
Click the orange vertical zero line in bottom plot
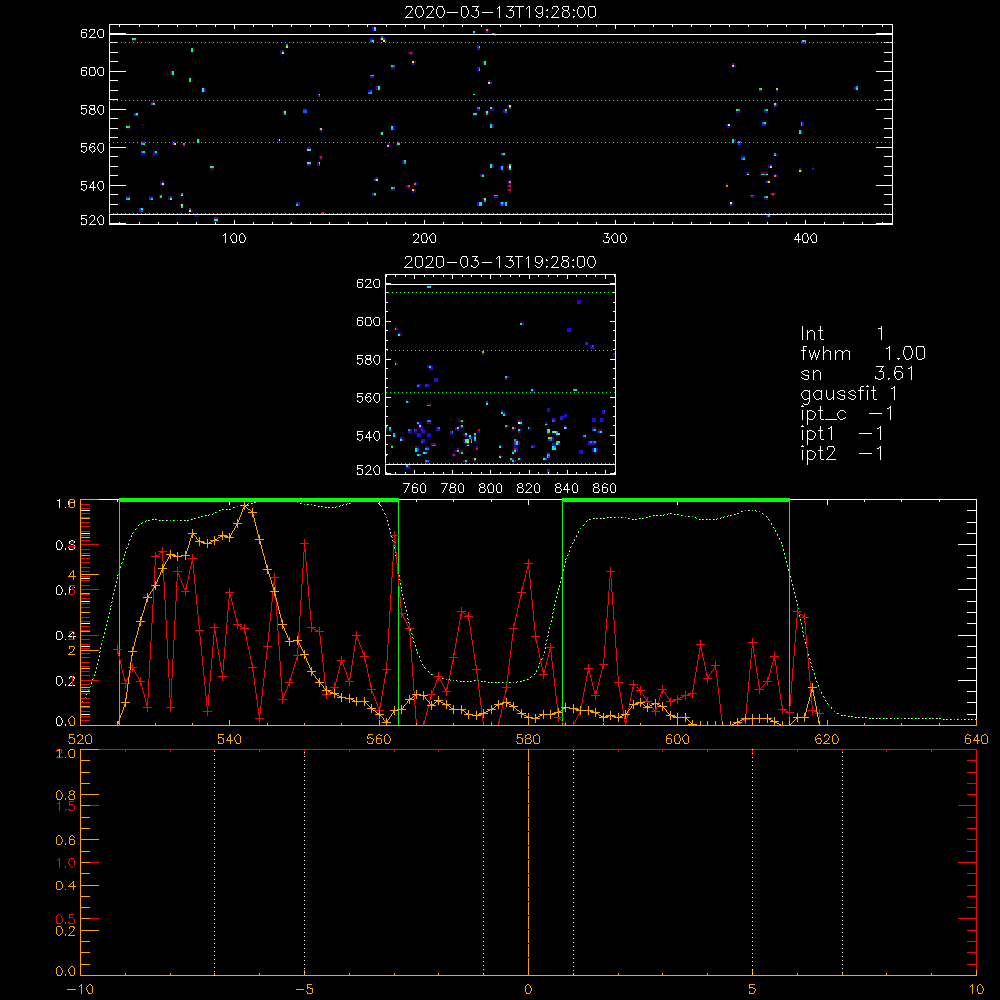(528, 862)
